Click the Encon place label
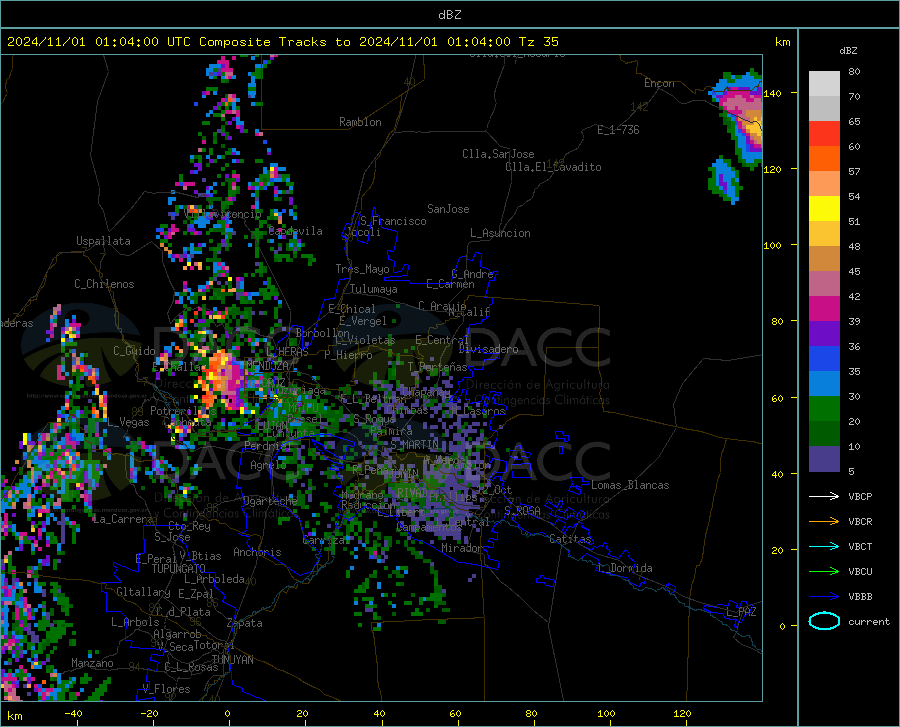 (659, 83)
